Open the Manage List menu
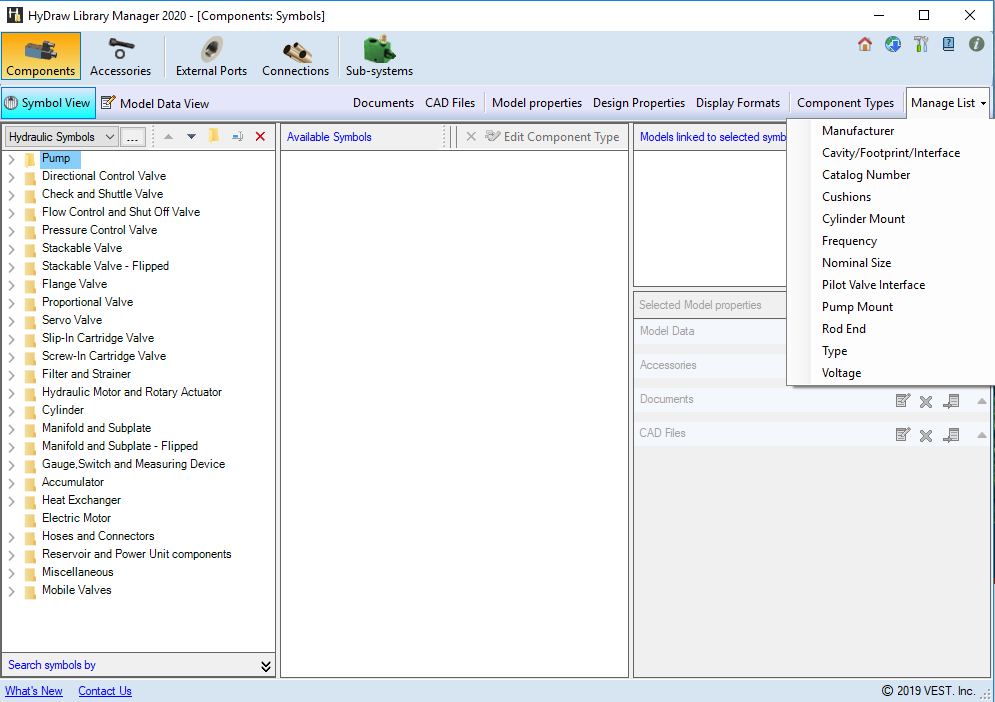 coord(948,103)
